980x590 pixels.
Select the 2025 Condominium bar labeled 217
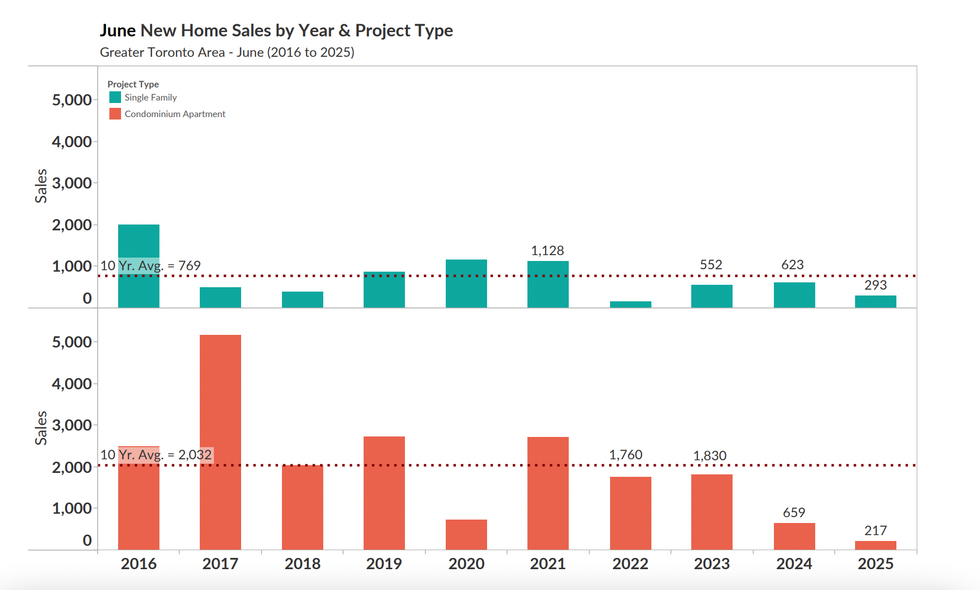coord(875,545)
